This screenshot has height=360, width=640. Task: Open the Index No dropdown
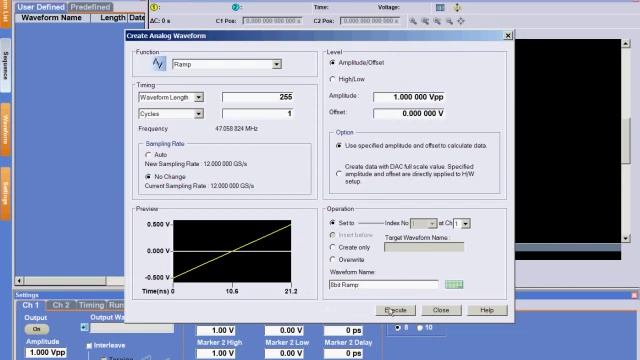pos(432,224)
